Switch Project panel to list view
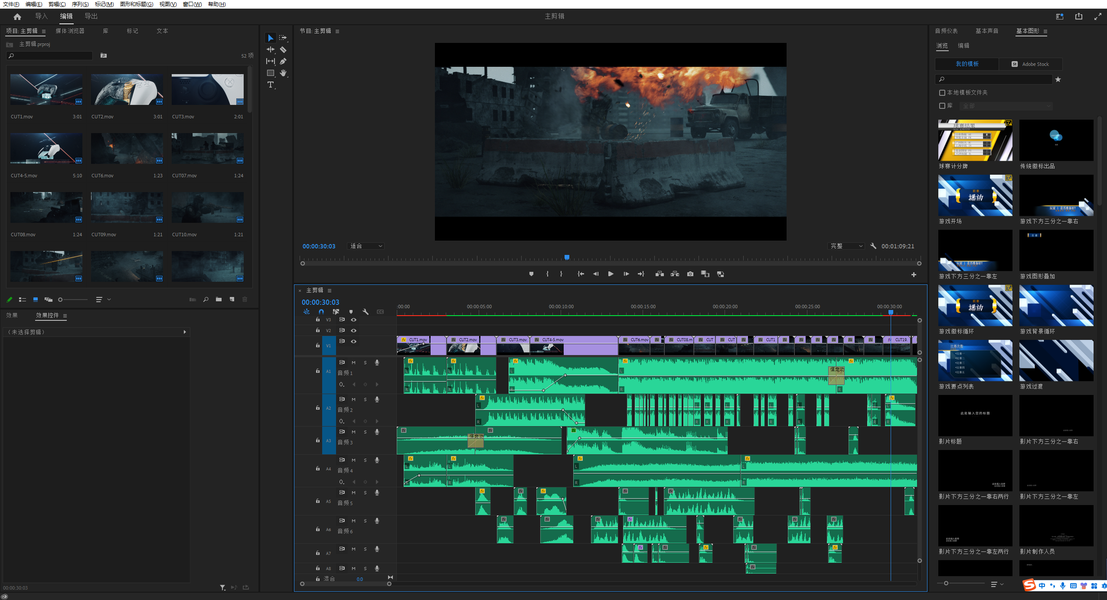This screenshot has width=1107, height=600. [22, 299]
